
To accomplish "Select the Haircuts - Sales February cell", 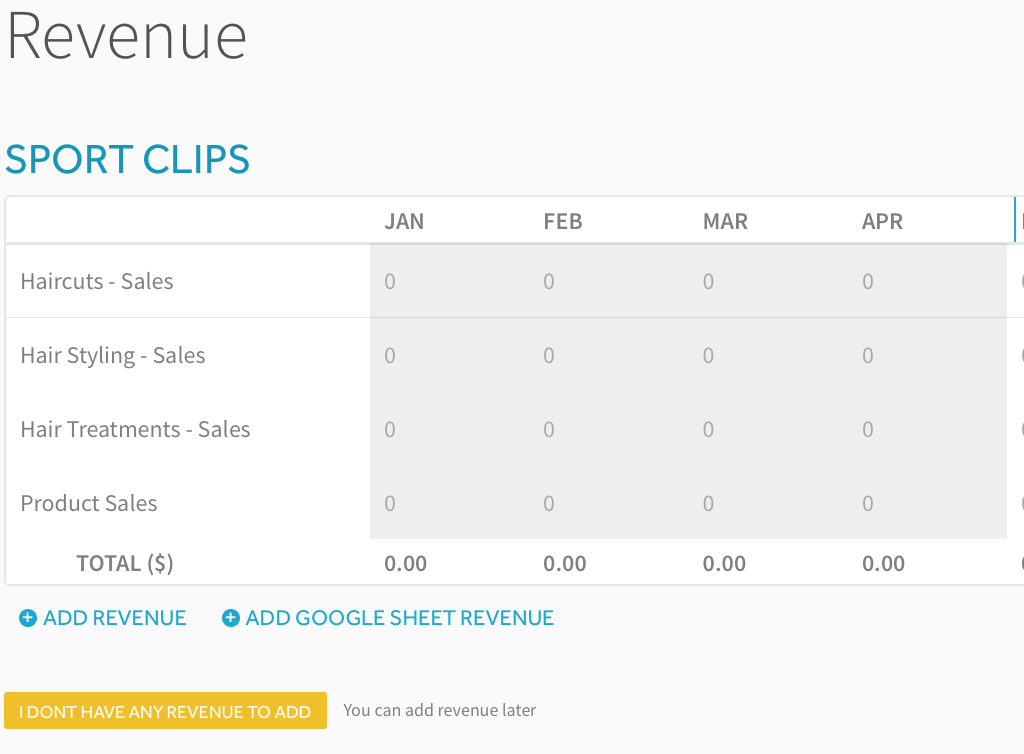I will coord(609,281).
